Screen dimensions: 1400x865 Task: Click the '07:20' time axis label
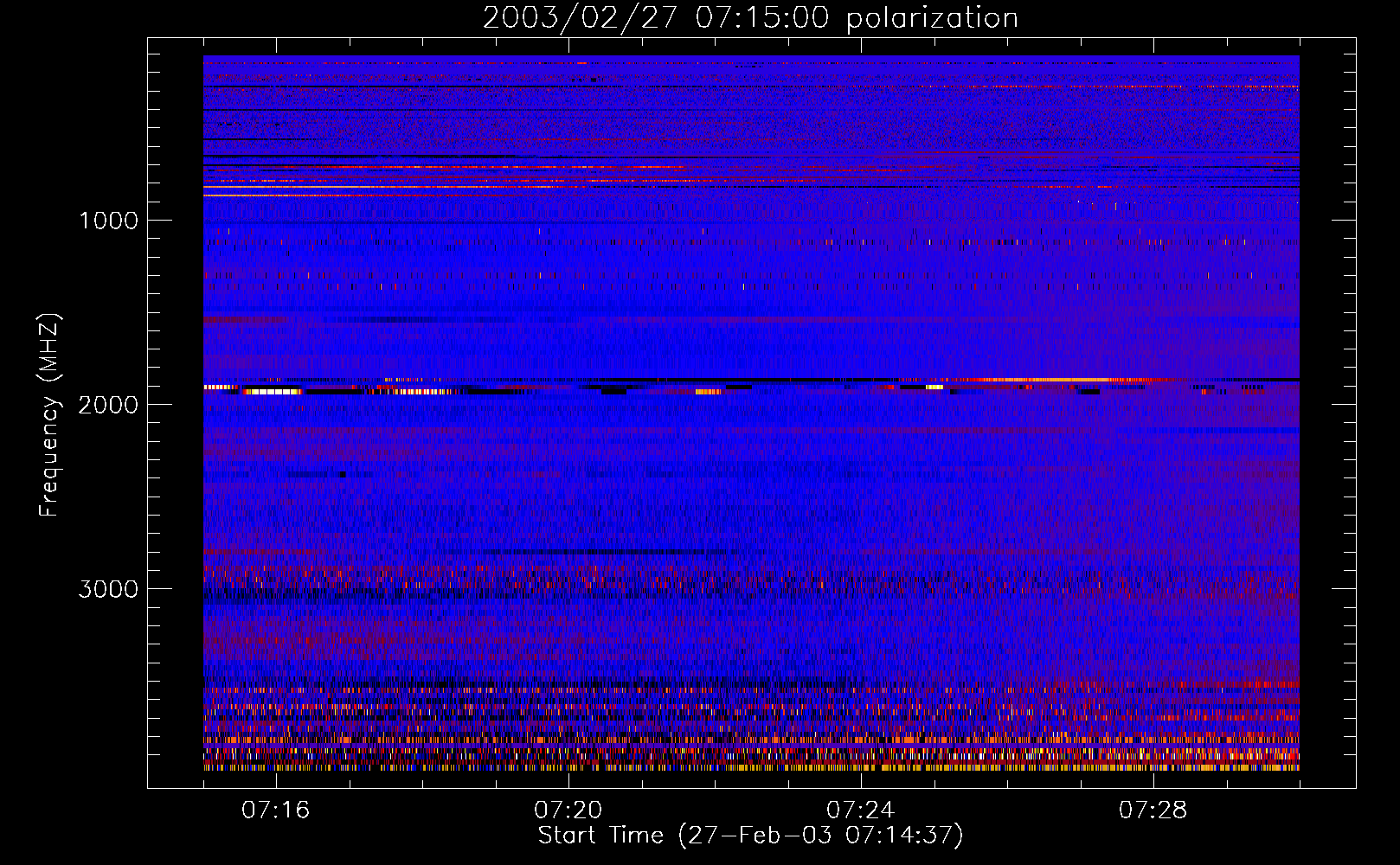[x=568, y=811]
